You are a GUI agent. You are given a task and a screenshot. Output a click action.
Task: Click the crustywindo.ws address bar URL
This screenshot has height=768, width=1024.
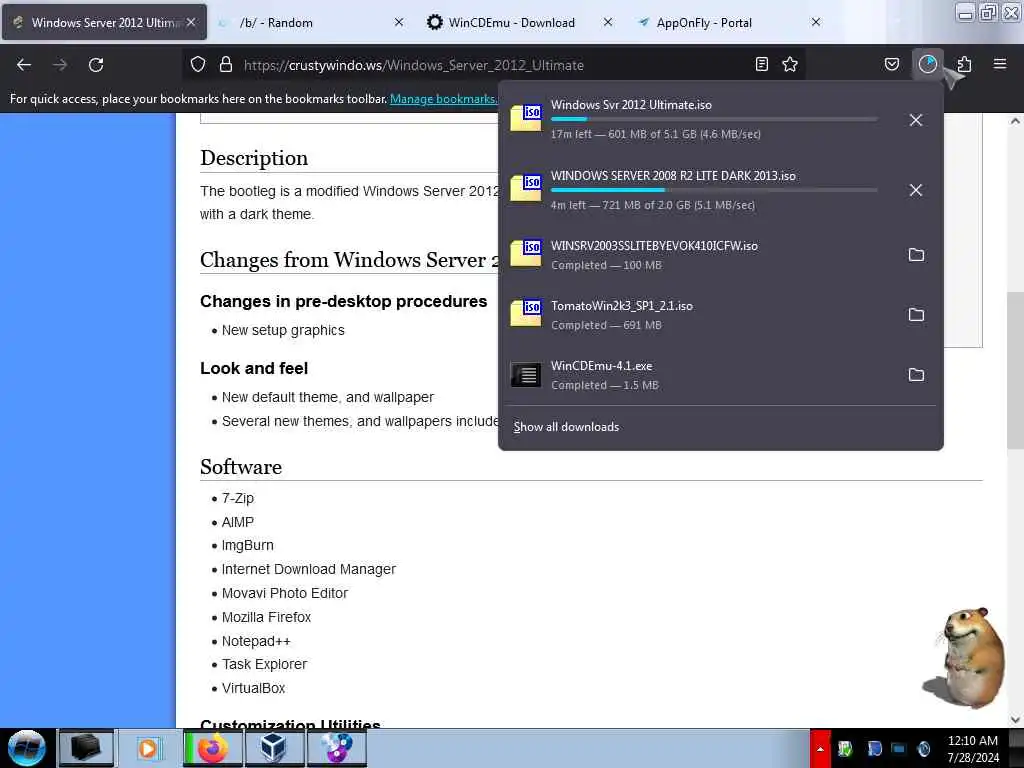click(413, 65)
